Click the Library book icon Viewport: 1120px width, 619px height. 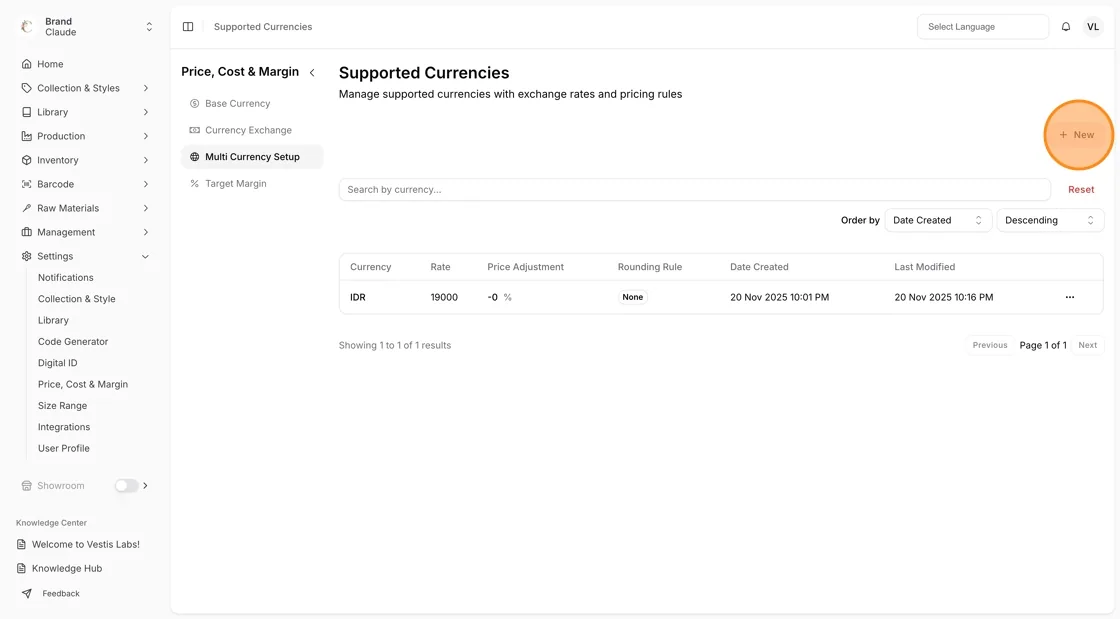click(x=26, y=112)
